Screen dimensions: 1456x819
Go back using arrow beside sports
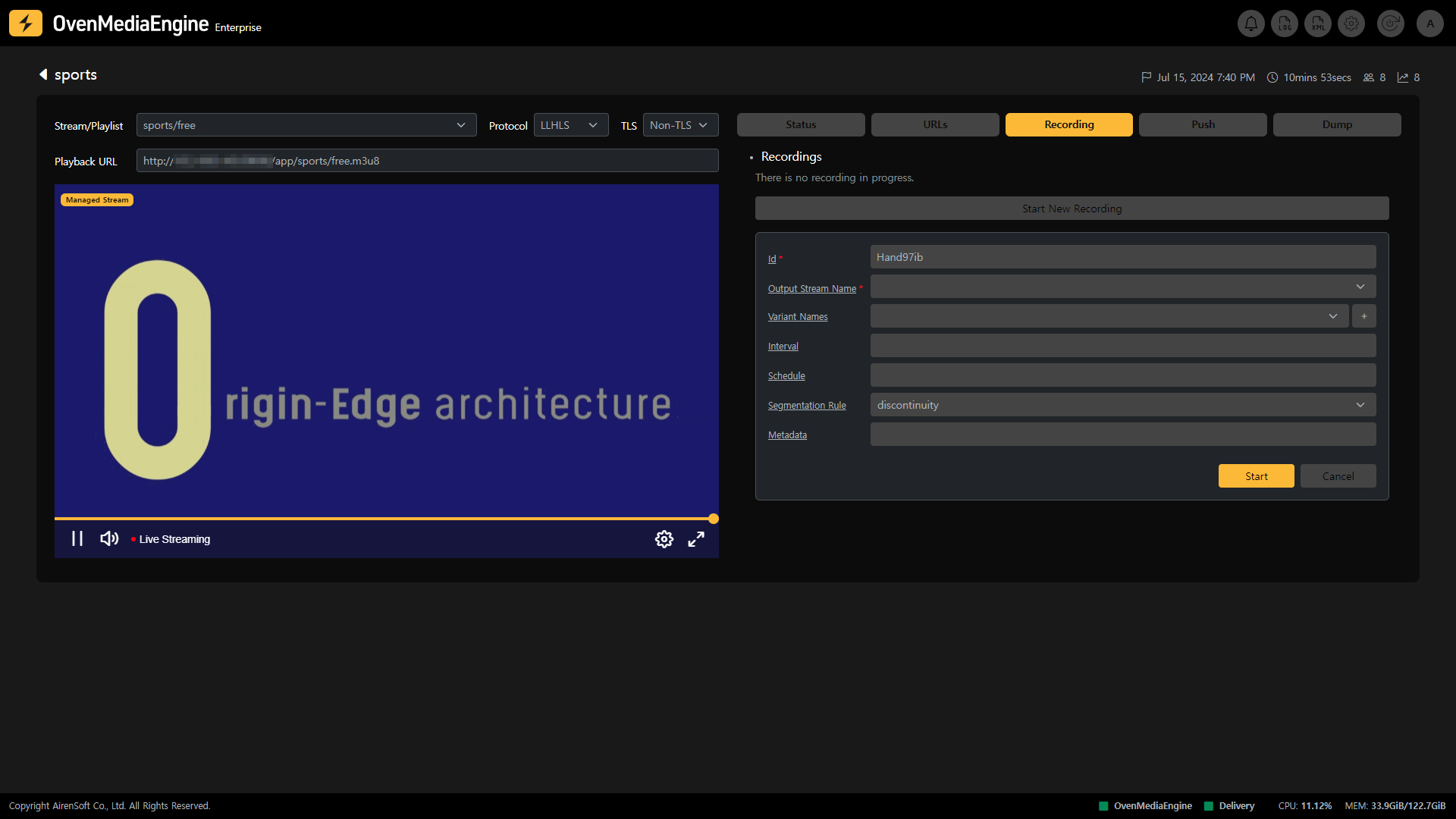[x=43, y=74]
